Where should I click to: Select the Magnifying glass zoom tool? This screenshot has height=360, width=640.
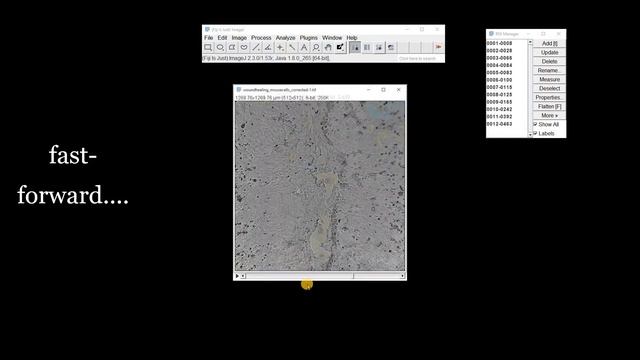(316, 47)
